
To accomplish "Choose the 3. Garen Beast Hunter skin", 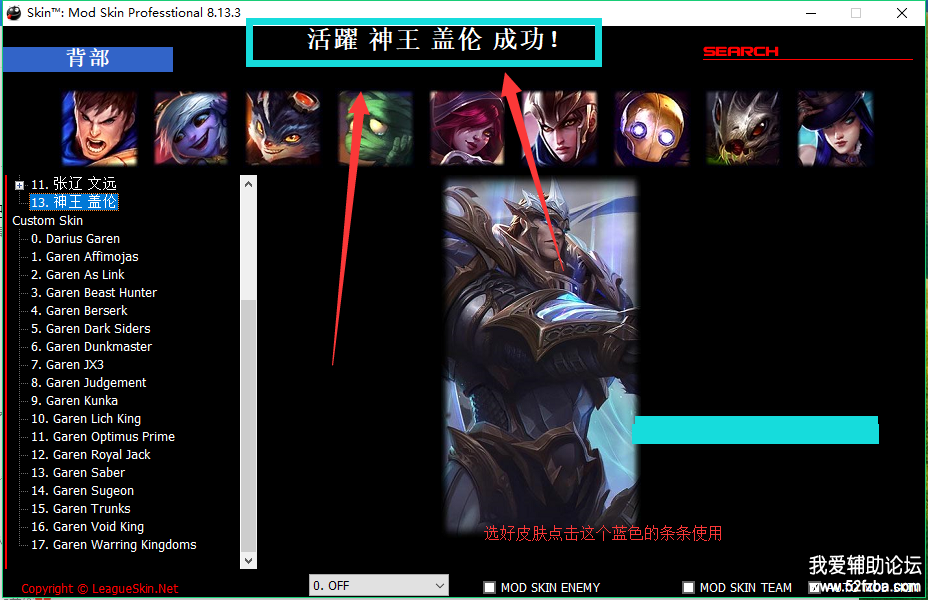I will 94,292.
